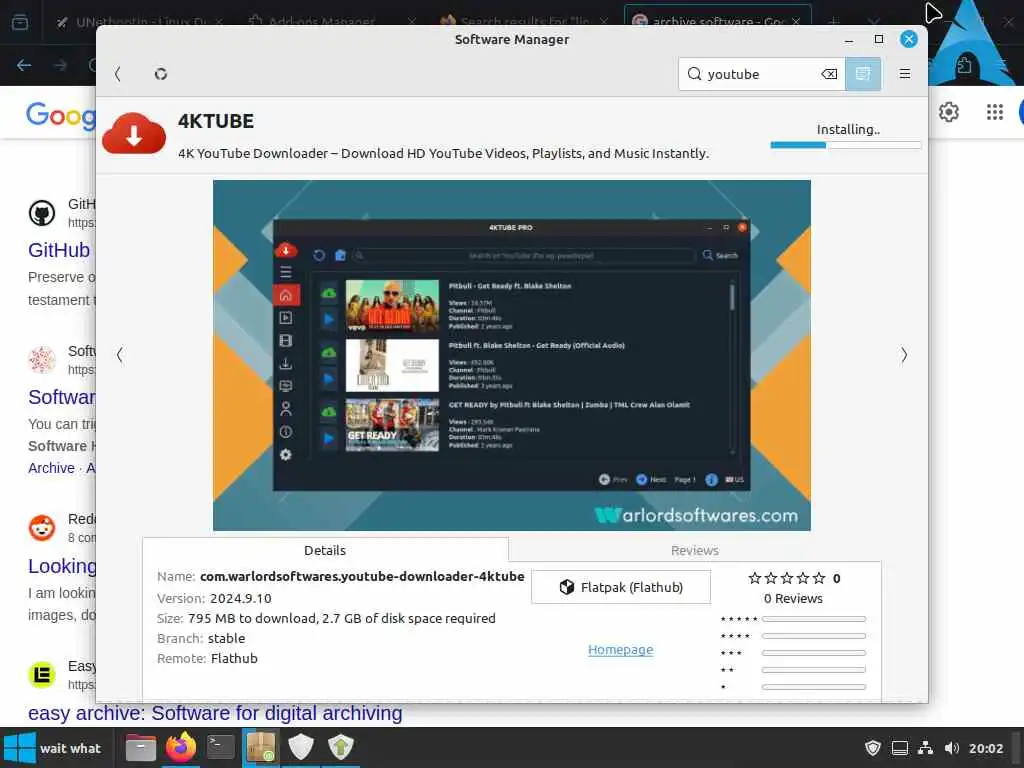This screenshot has height=768, width=1024.
Task: Click the browser back arrow
Action: pos(24,65)
